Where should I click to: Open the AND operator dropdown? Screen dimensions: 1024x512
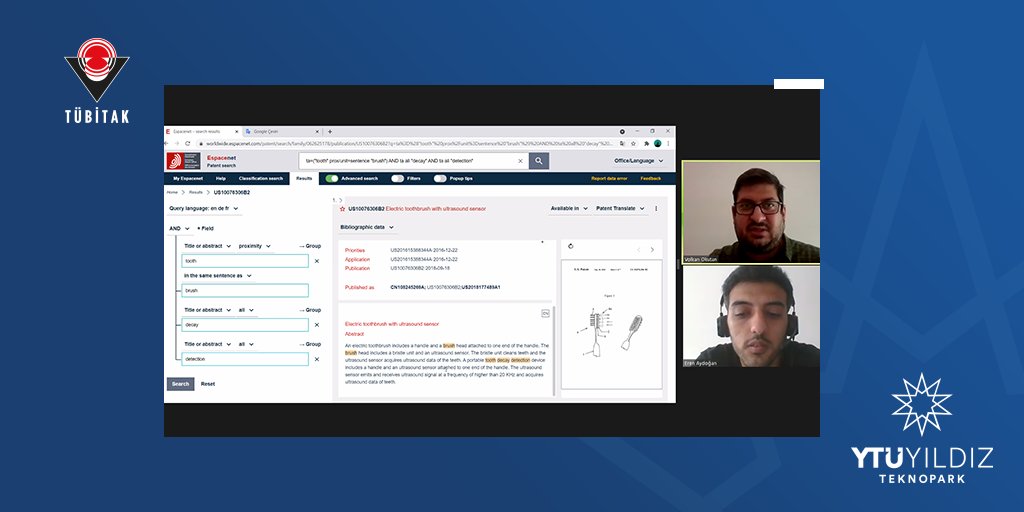click(x=179, y=229)
